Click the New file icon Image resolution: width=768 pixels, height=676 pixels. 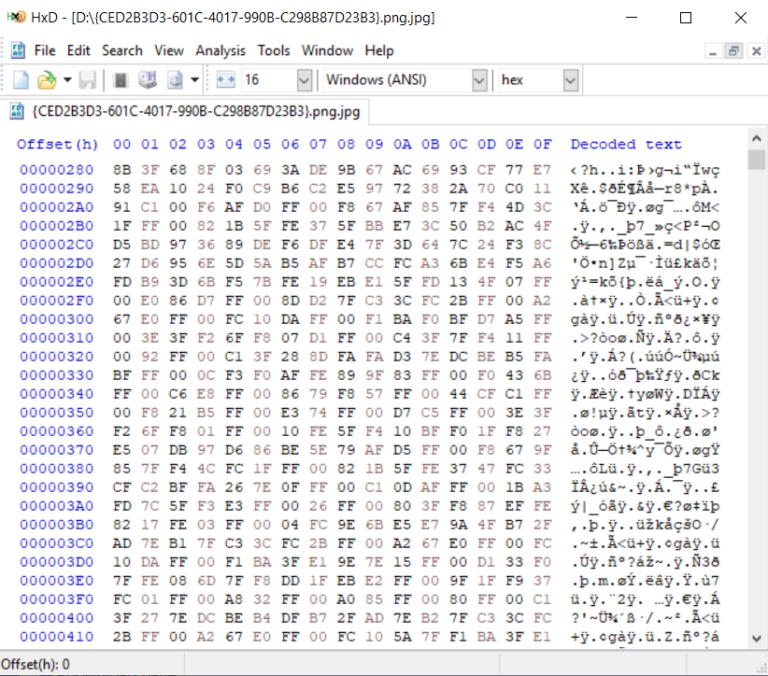click(x=21, y=80)
